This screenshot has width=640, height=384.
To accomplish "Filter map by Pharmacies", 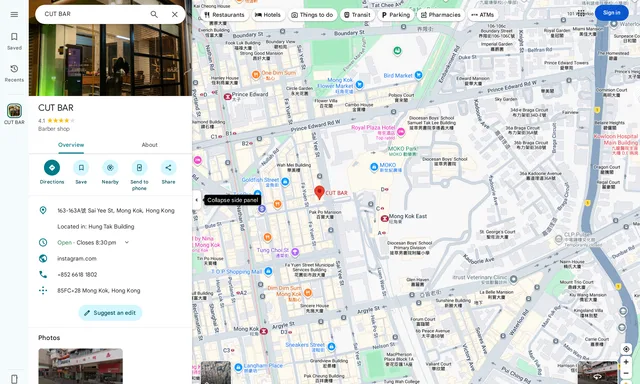I will 441,15.
